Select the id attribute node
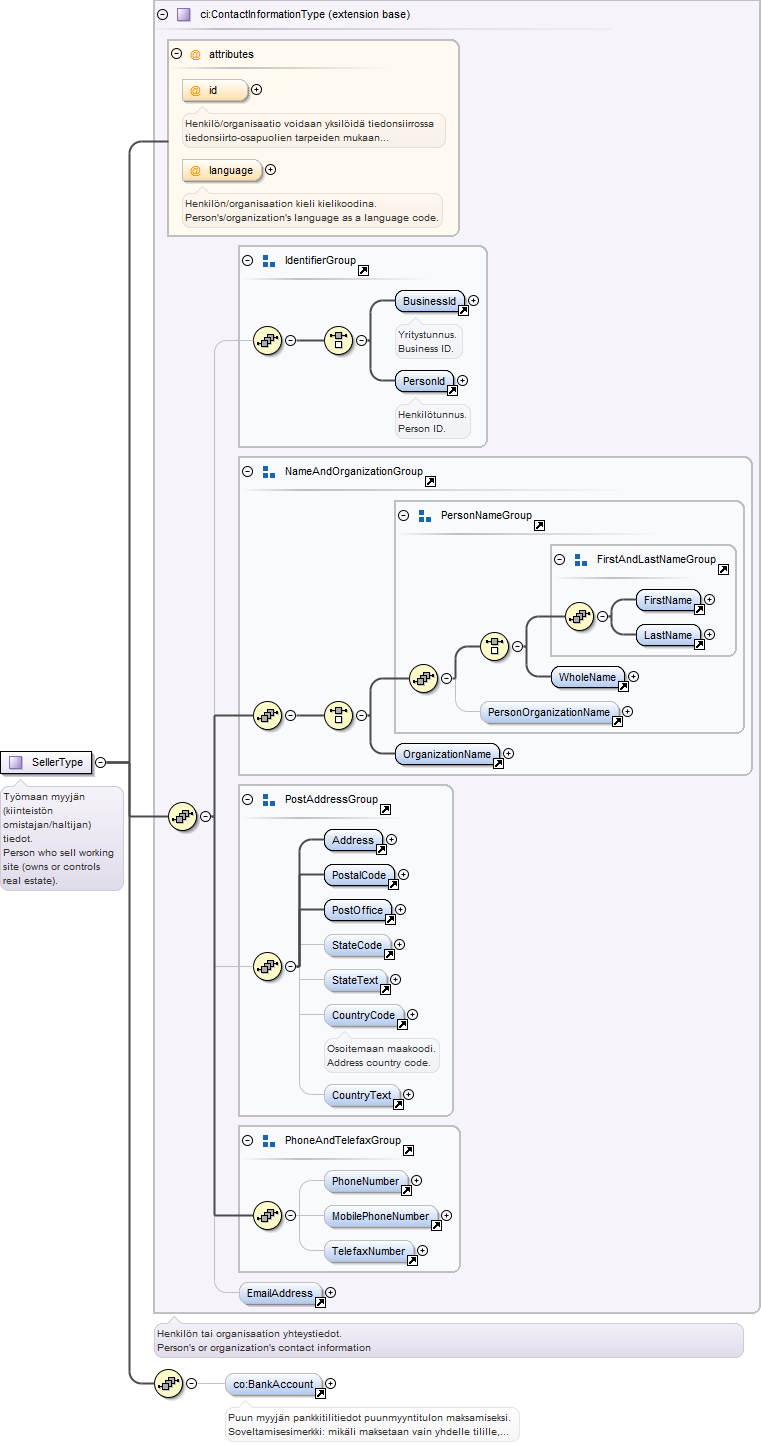Screen dimensions: 762x1445 pos(215,90)
